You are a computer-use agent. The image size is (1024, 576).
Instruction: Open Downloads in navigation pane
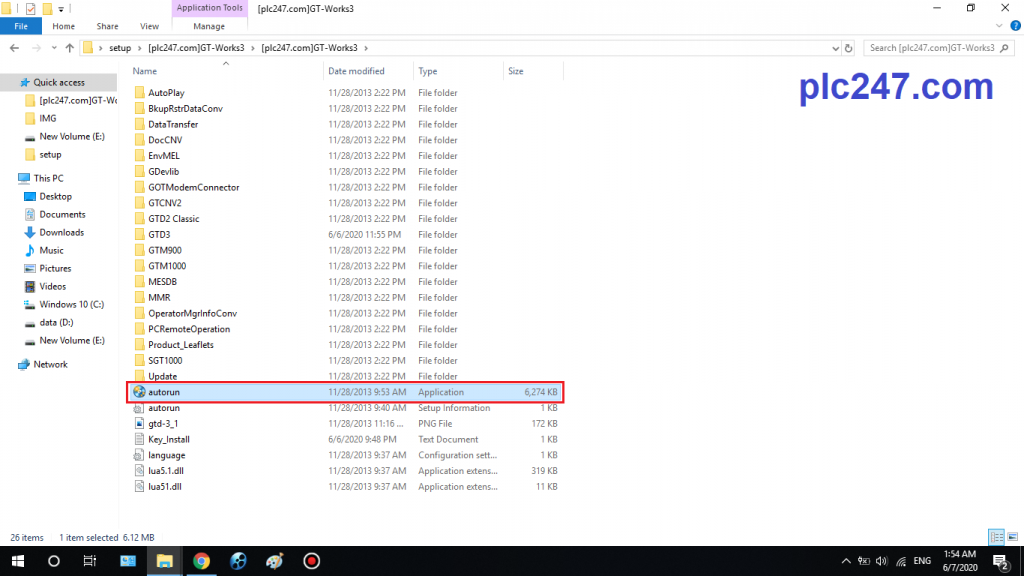pyautogui.click(x=61, y=232)
